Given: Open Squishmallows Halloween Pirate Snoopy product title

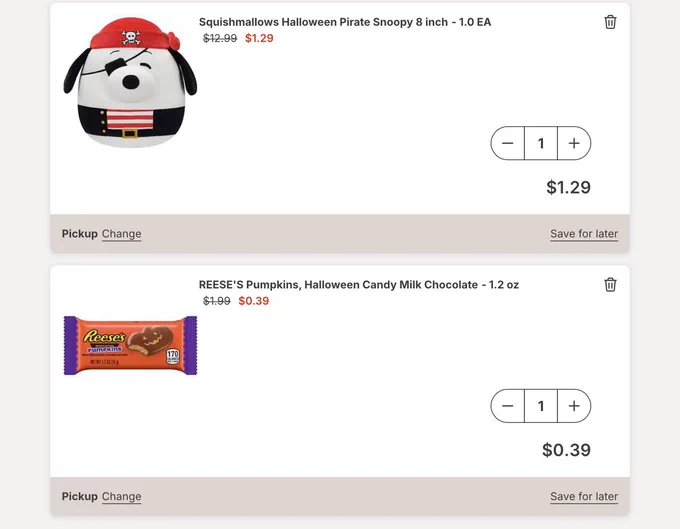Looking at the screenshot, I should pos(345,22).
